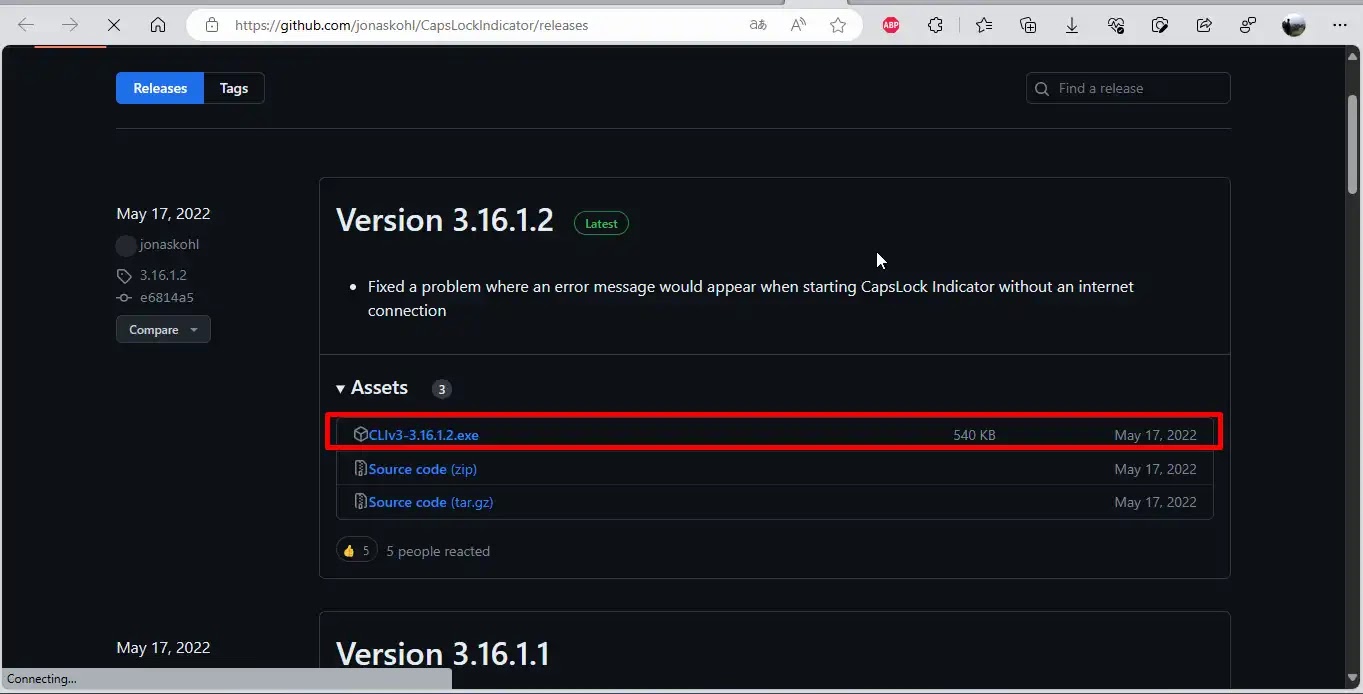
Task: Take a web capture screenshot
Action: [1160, 25]
